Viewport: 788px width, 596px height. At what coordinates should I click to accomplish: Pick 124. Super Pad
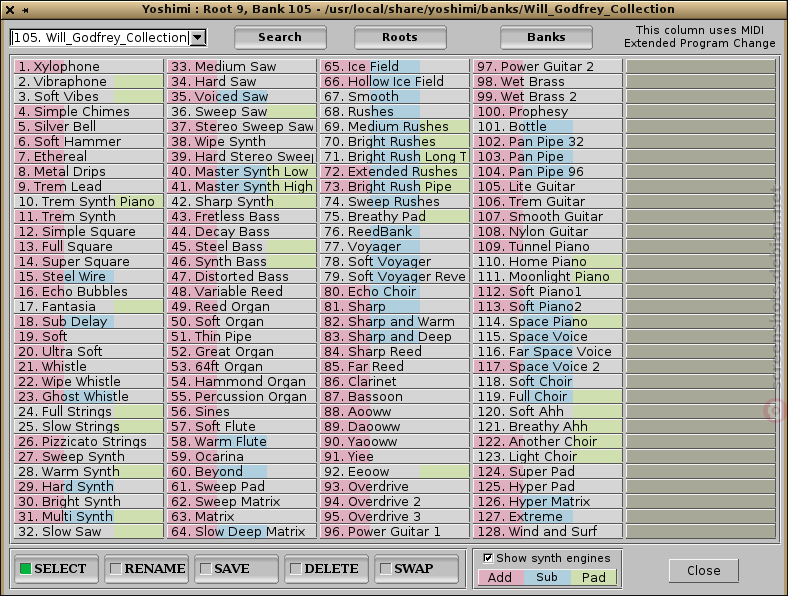(x=548, y=471)
